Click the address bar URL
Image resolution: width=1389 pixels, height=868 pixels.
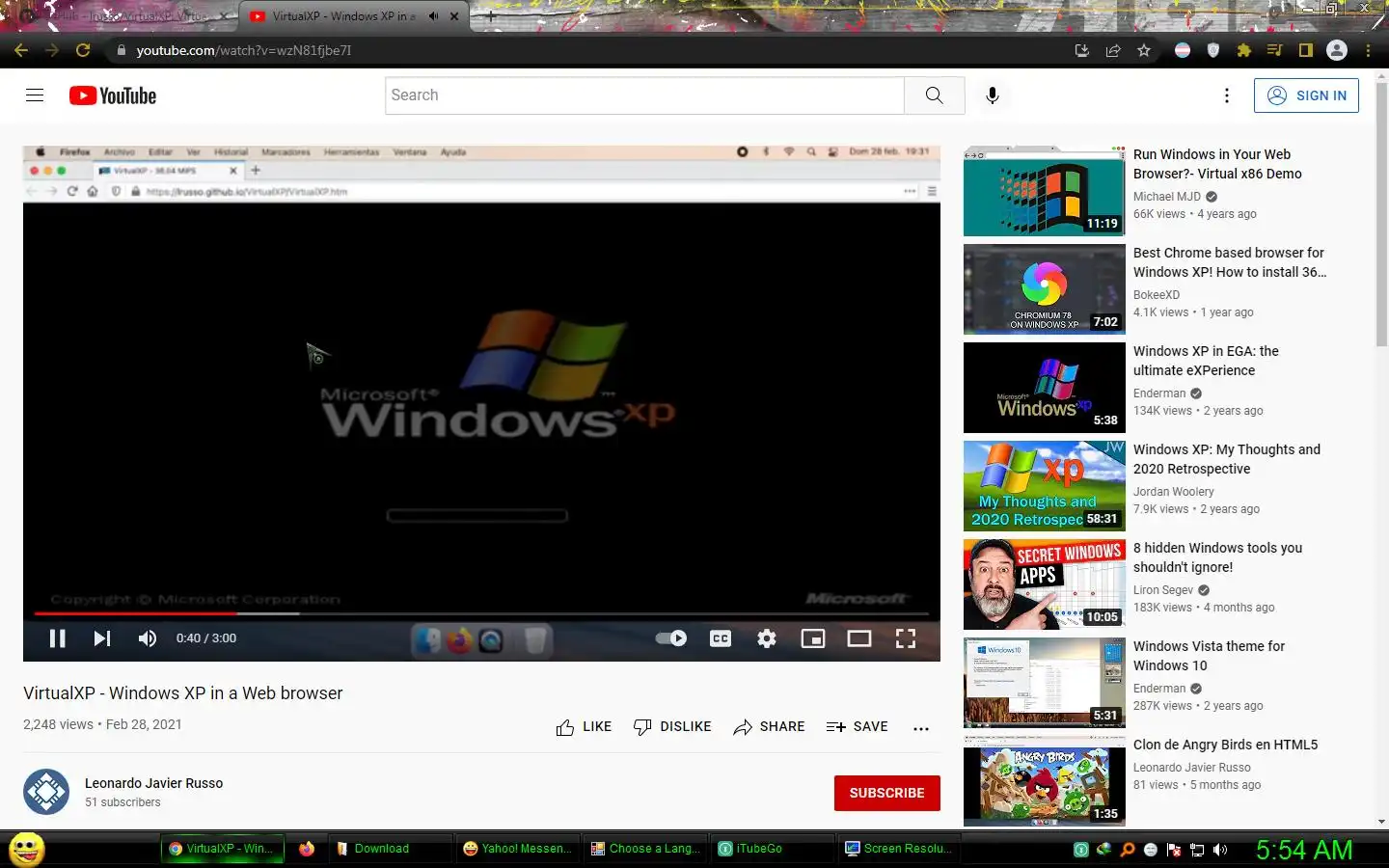click(244, 50)
